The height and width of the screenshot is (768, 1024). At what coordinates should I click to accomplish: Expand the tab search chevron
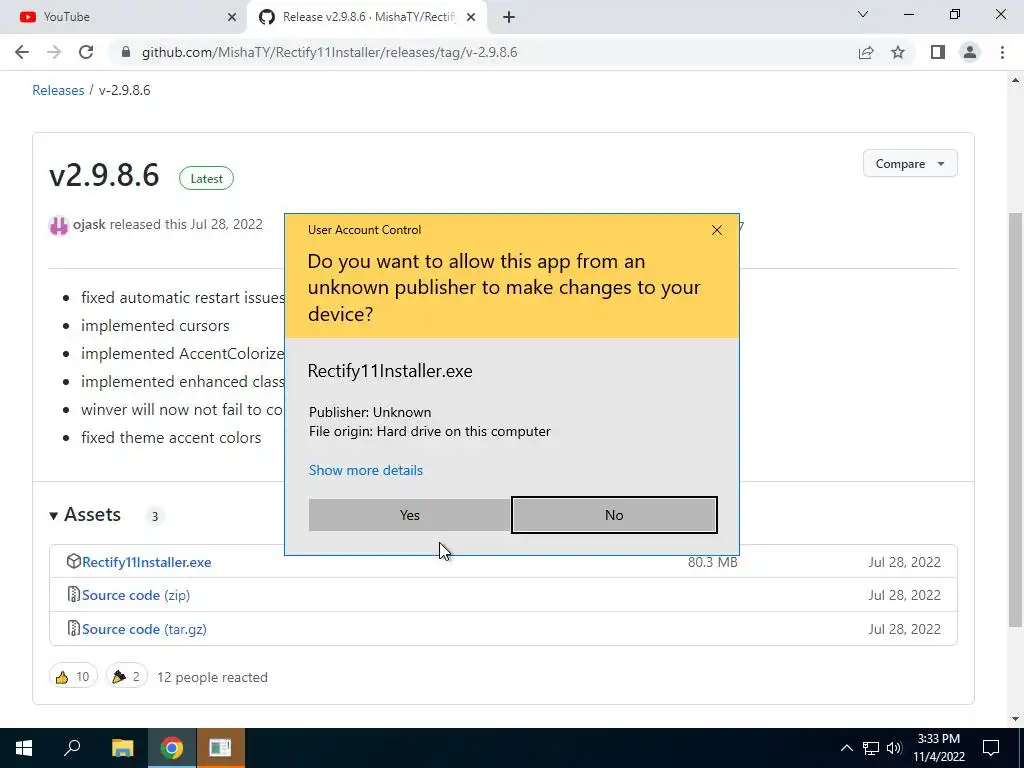863,14
